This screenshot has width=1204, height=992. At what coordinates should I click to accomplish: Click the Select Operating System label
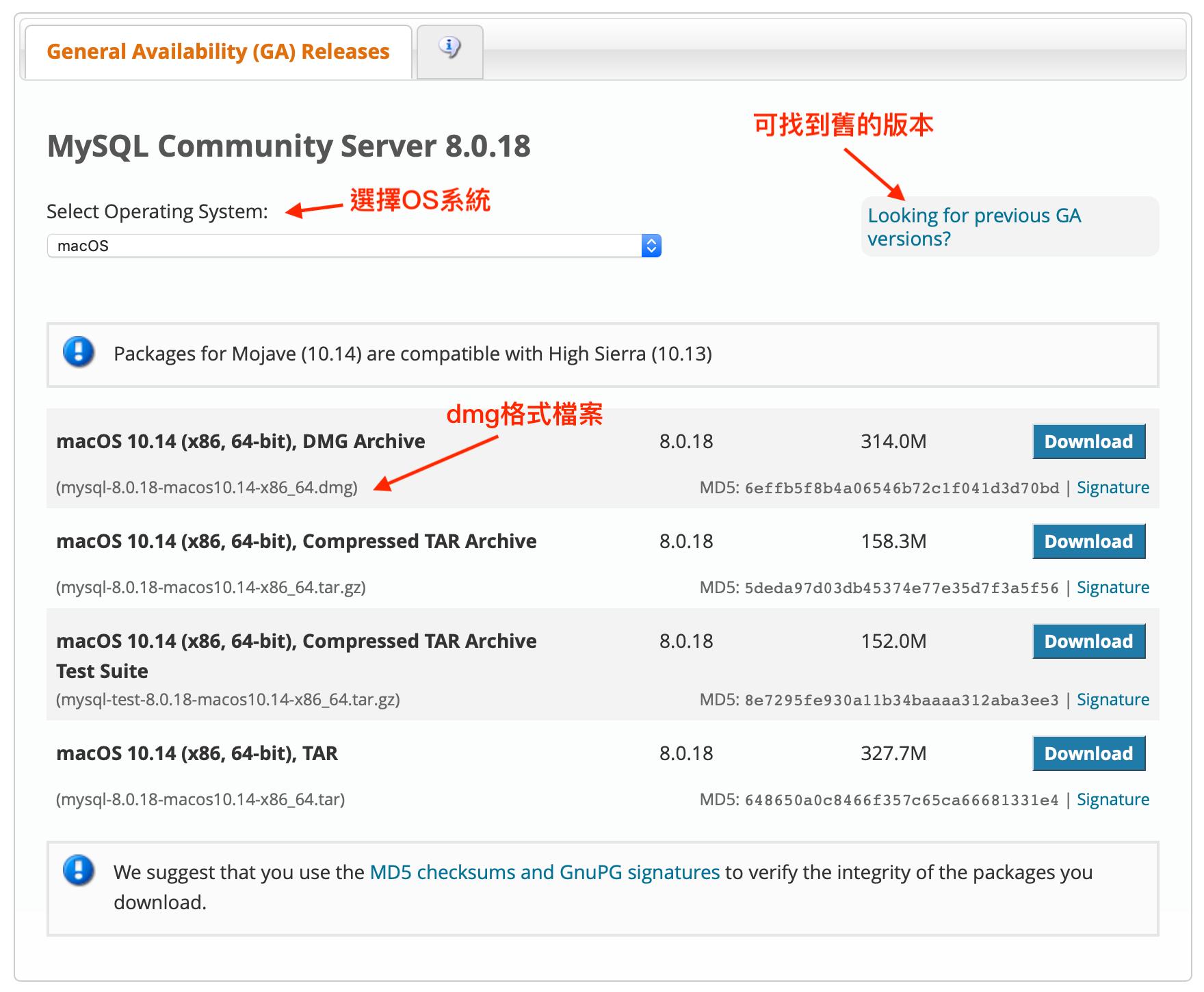click(x=157, y=211)
